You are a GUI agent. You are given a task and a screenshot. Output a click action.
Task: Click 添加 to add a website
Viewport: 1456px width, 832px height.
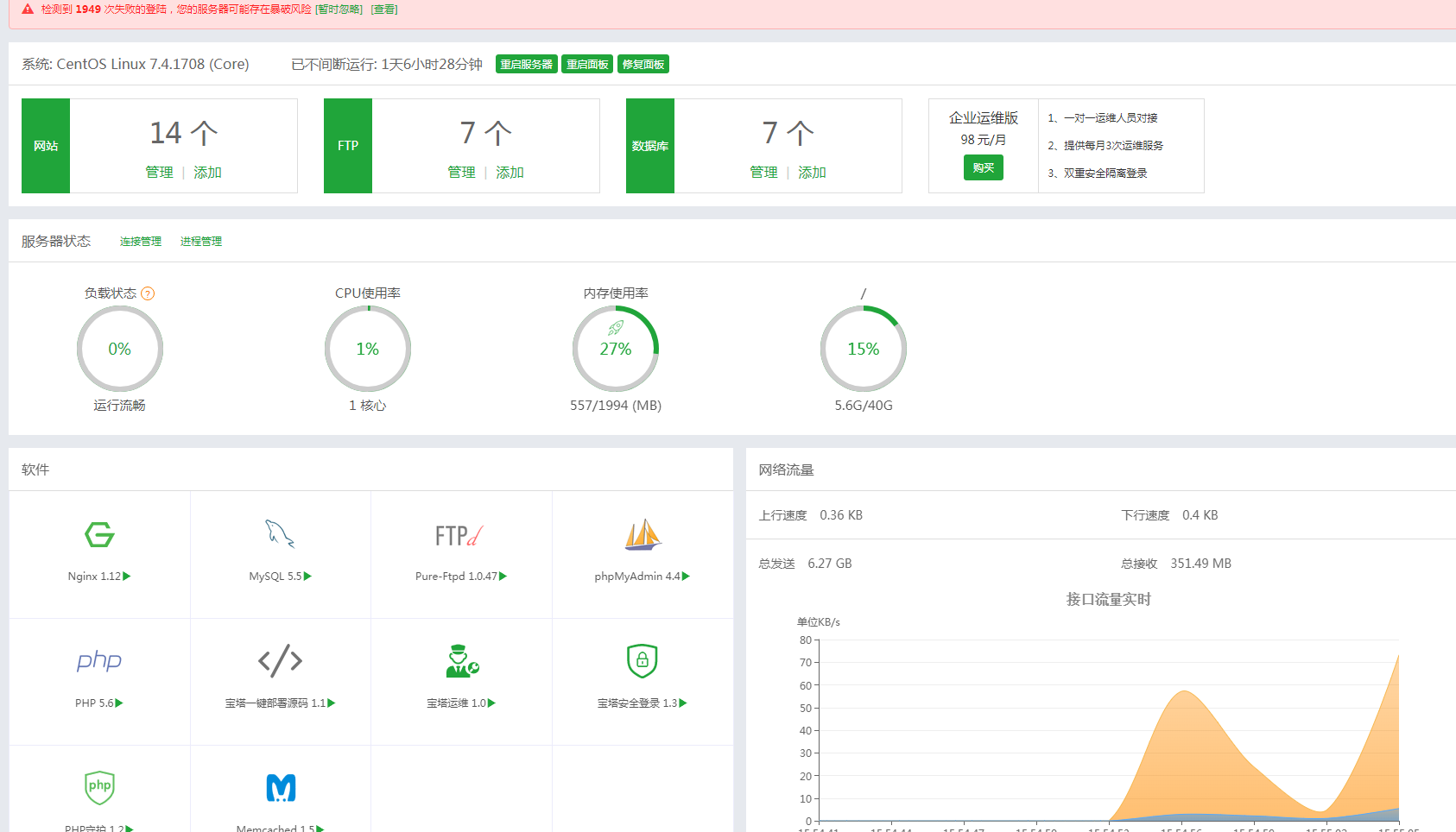[207, 173]
